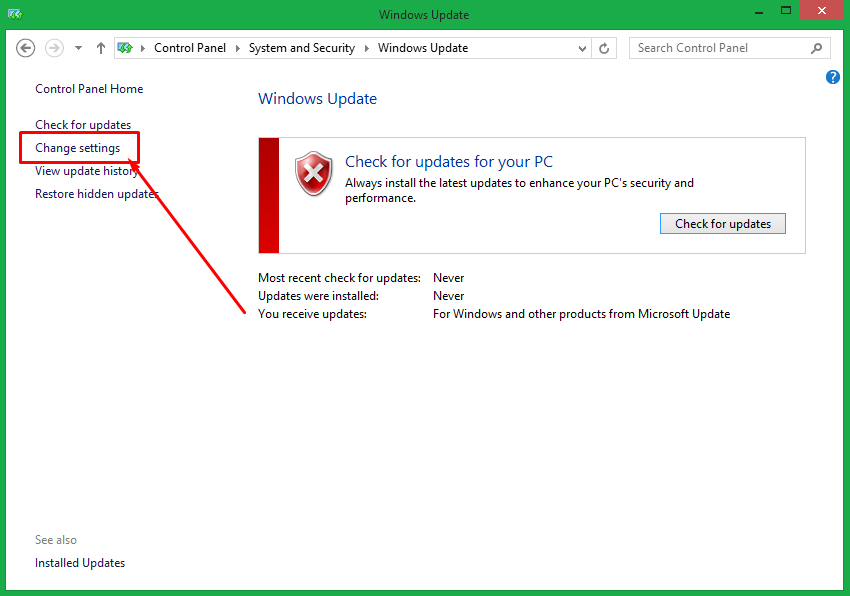This screenshot has width=850, height=596.
Task: Open Control Panel Home link
Action: pyautogui.click(x=89, y=89)
